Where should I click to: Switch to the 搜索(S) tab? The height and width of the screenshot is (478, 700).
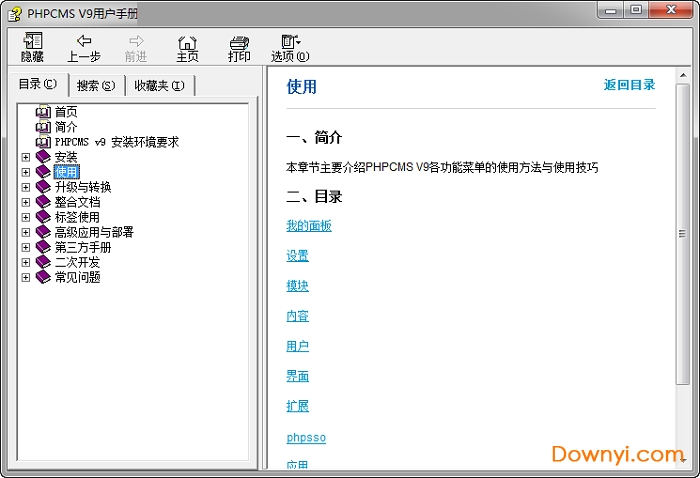[96, 85]
